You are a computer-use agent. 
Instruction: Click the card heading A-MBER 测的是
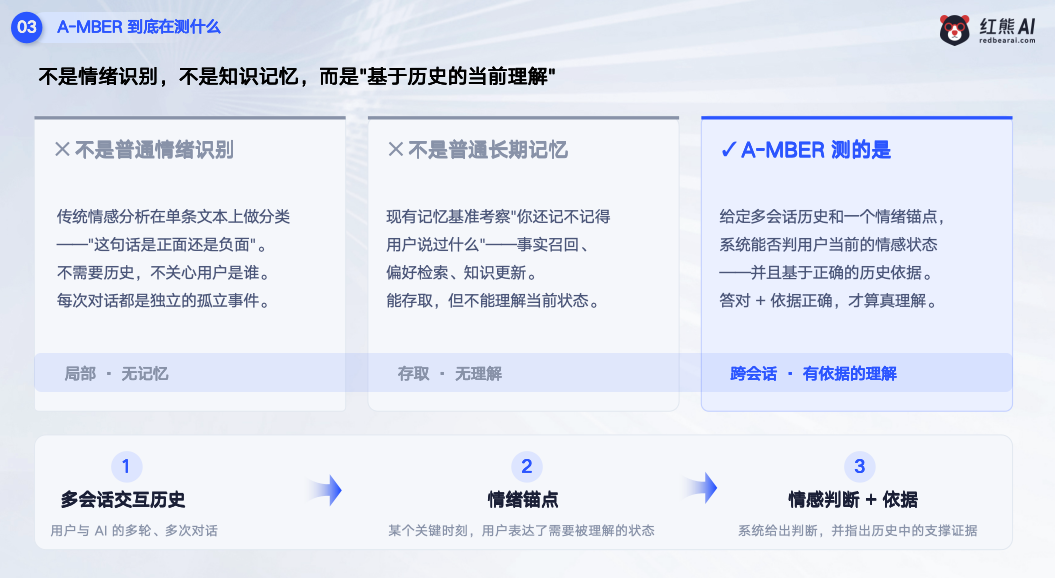816,149
